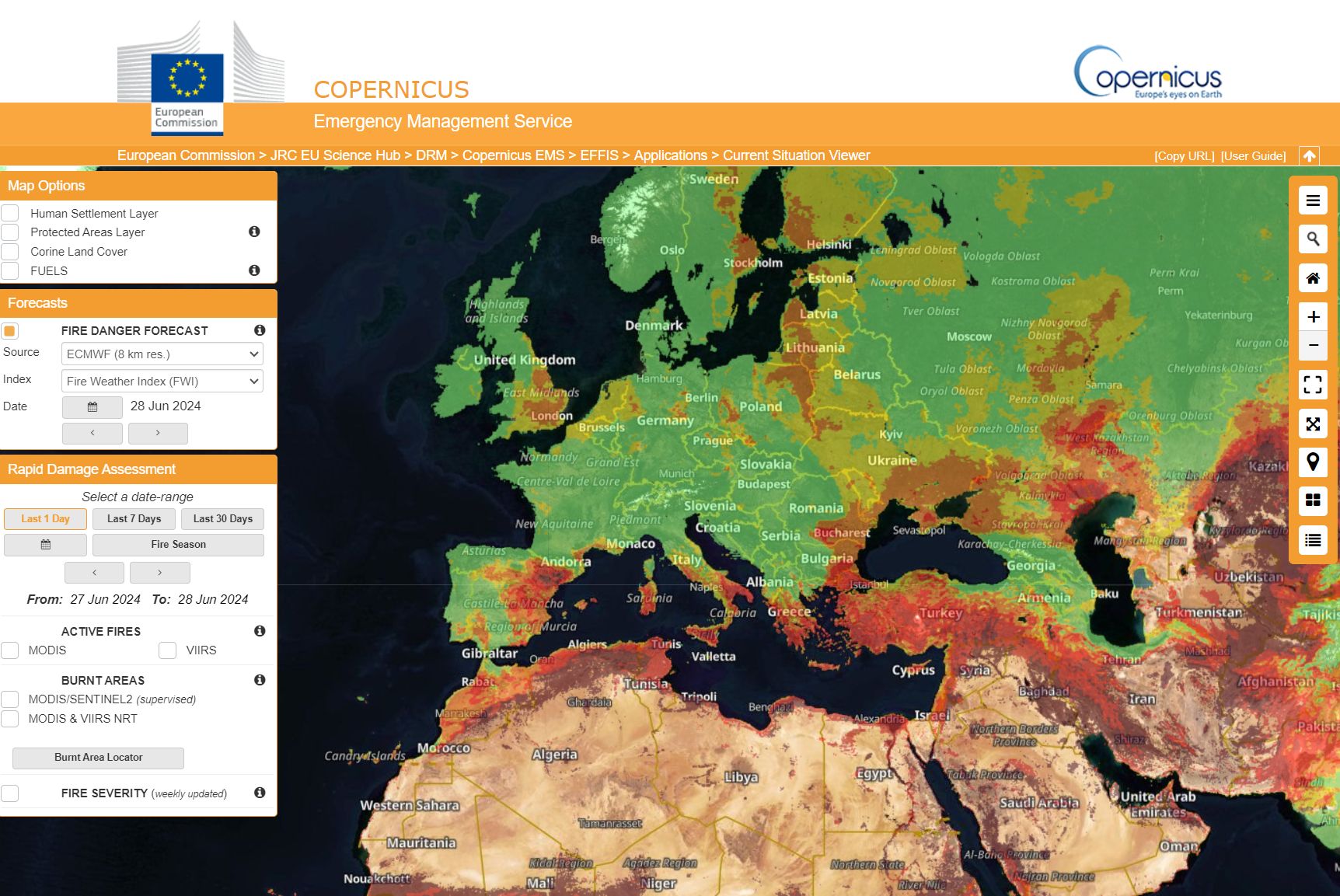
Task: Go to next forecast date
Action: (158, 433)
